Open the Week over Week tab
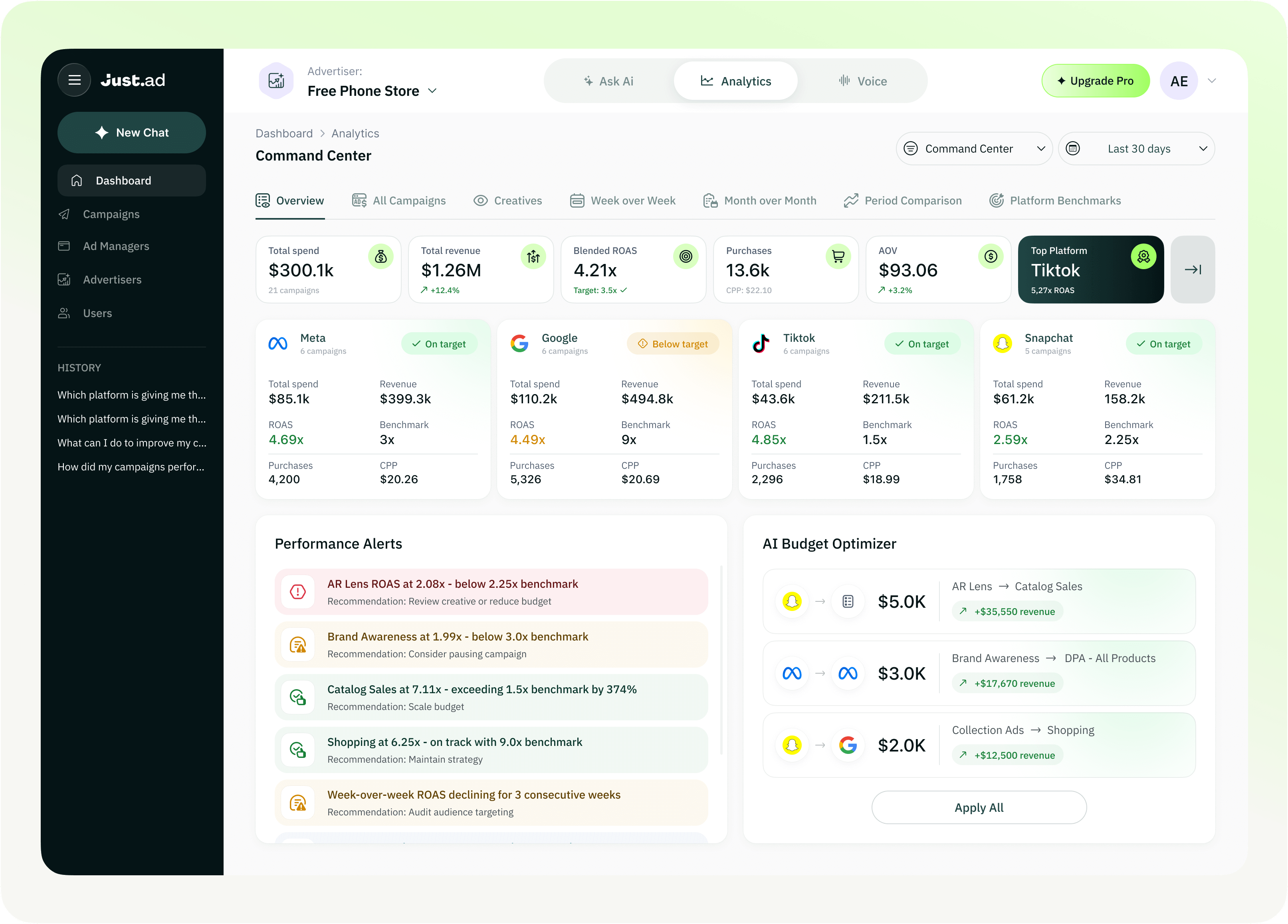The image size is (1288, 924). (x=623, y=200)
